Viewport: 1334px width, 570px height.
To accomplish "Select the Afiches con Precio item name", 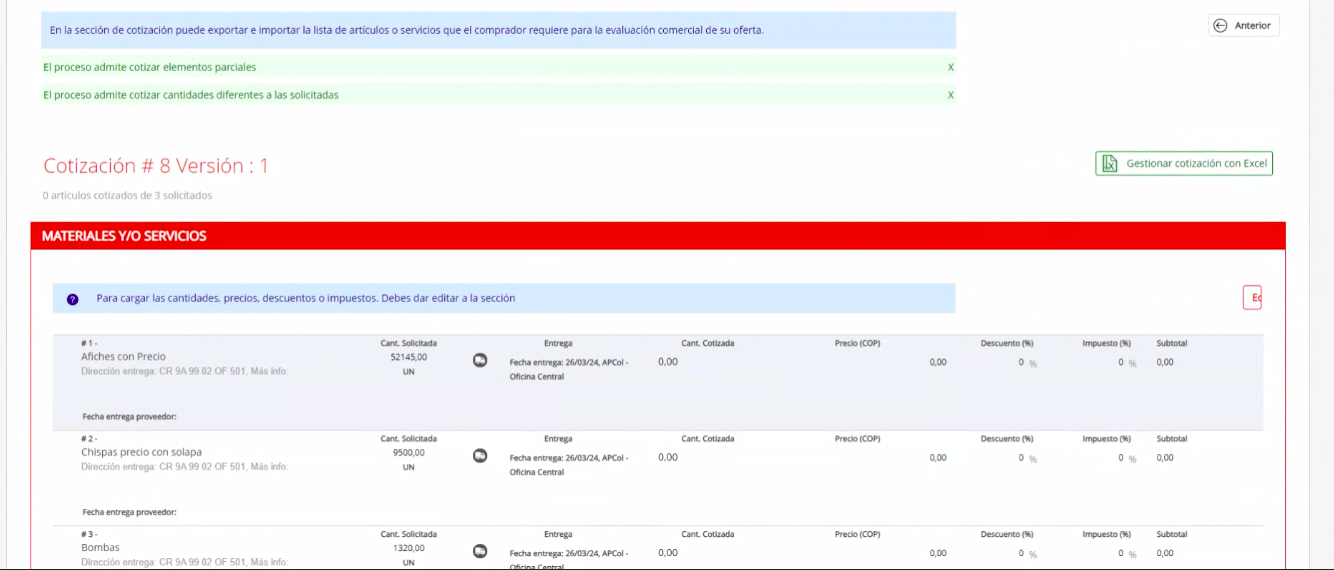I will pos(123,357).
